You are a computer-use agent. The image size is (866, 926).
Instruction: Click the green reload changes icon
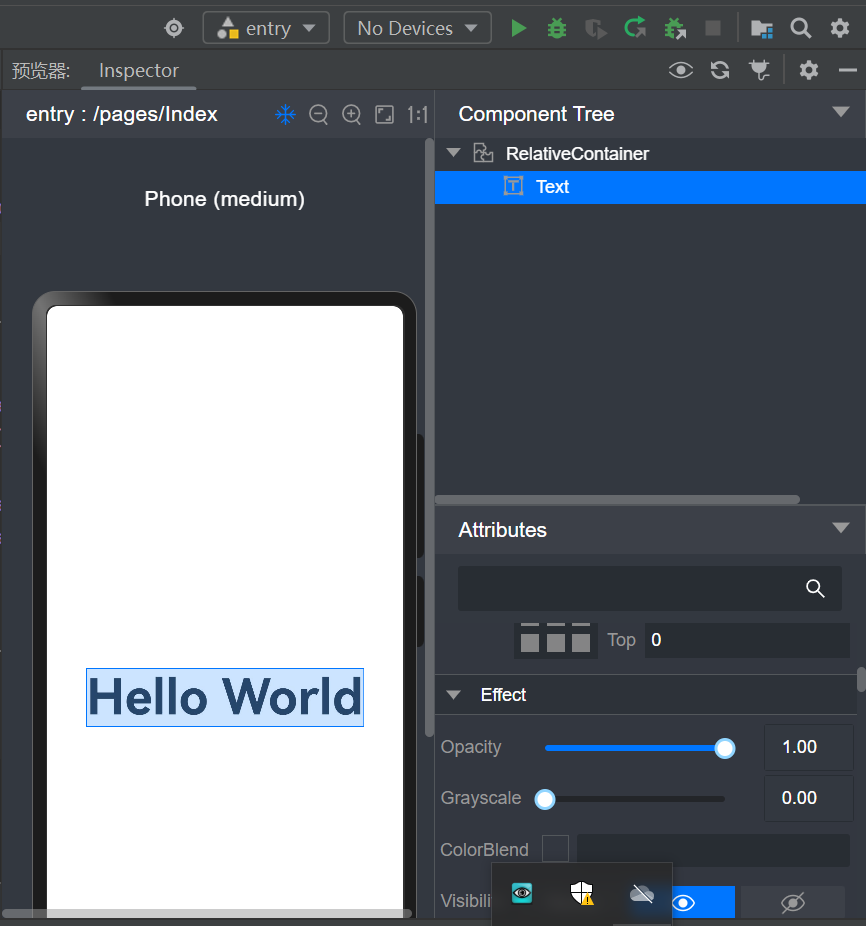pyautogui.click(x=635, y=28)
